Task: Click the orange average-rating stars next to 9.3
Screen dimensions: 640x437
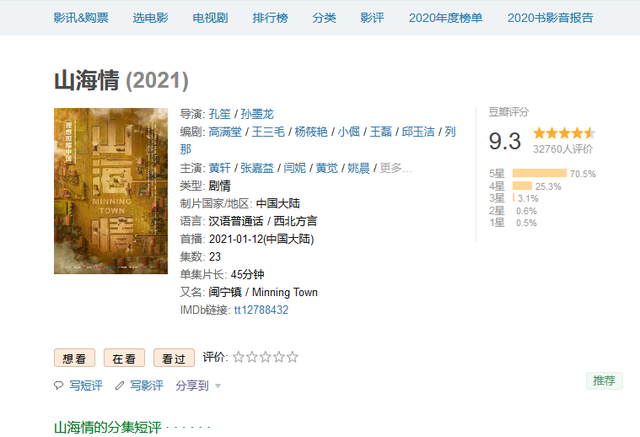Action: (564, 133)
